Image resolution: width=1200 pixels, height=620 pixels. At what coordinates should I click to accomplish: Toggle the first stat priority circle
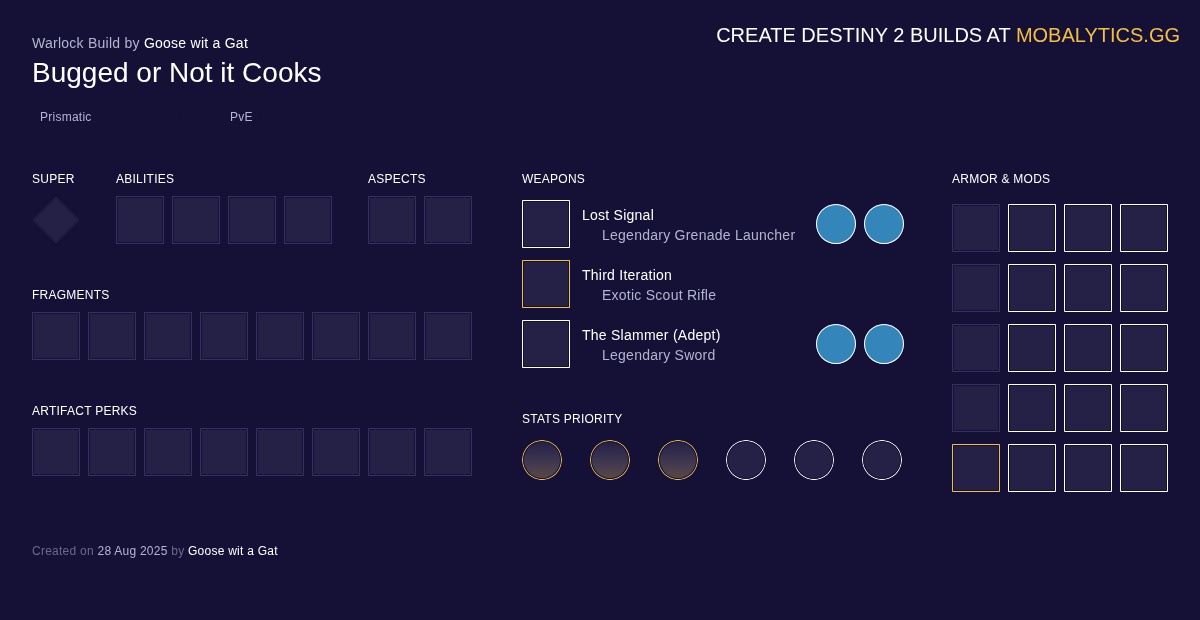click(x=542, y=460)
